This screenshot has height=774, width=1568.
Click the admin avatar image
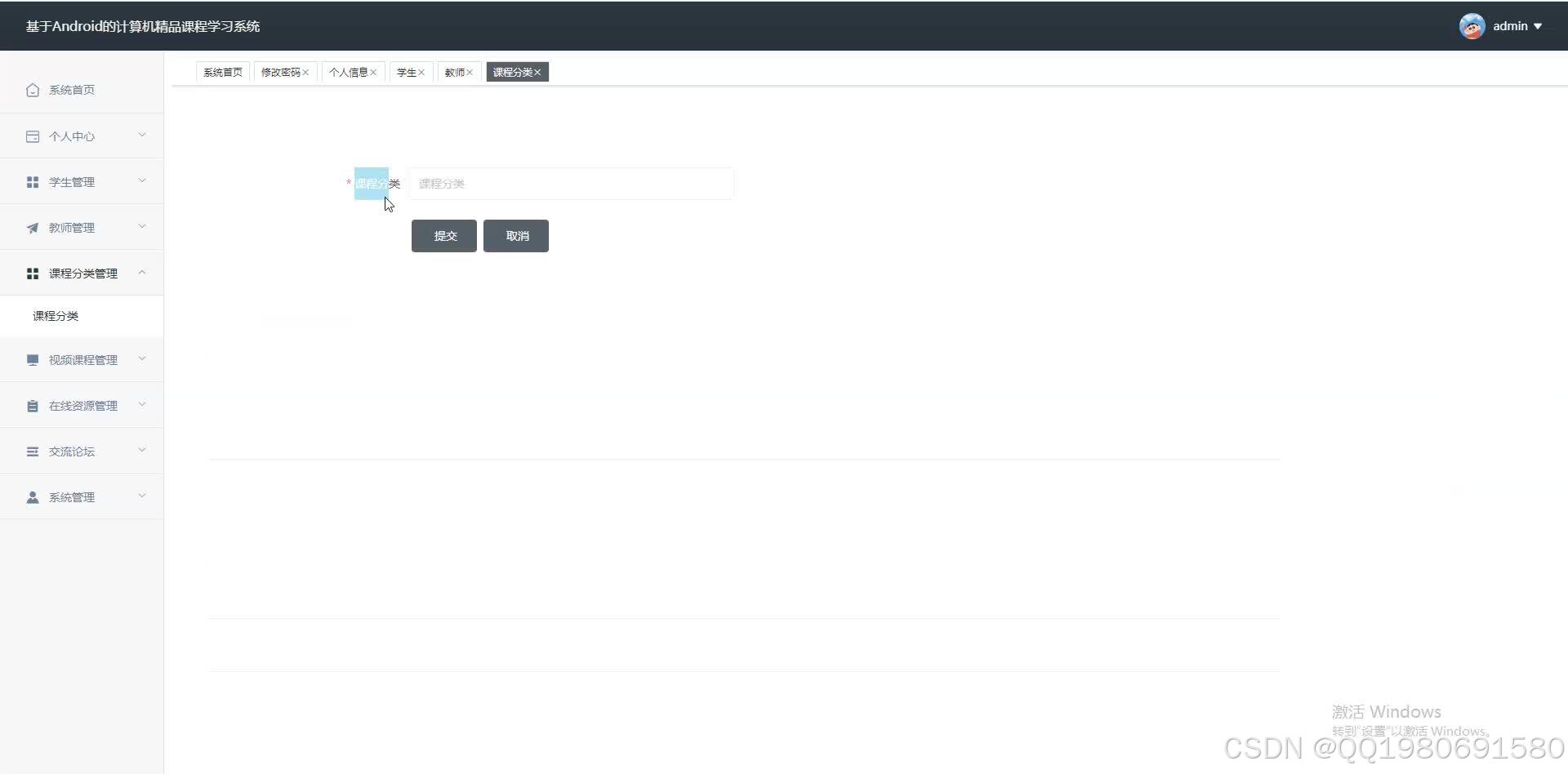tap(1472, 26)
